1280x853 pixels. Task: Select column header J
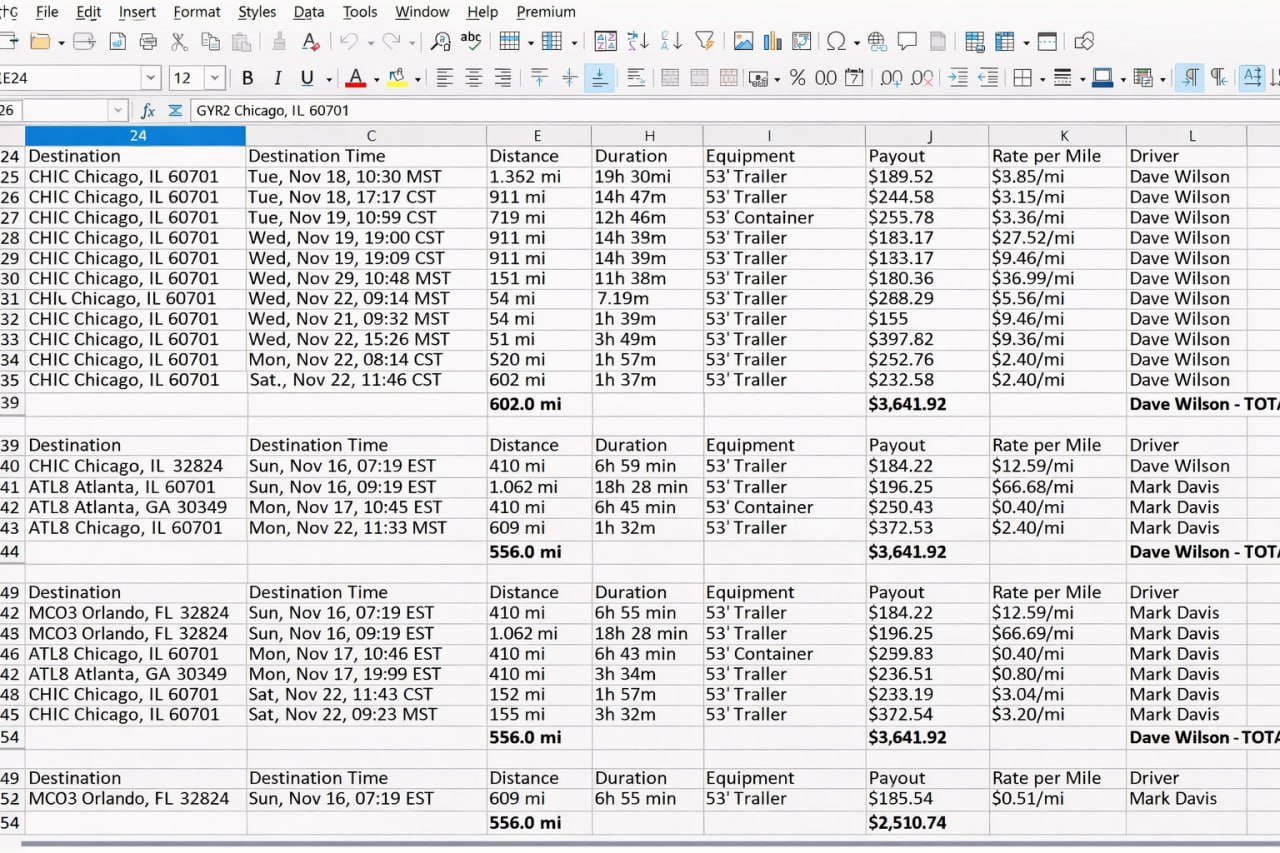[928, 135]
